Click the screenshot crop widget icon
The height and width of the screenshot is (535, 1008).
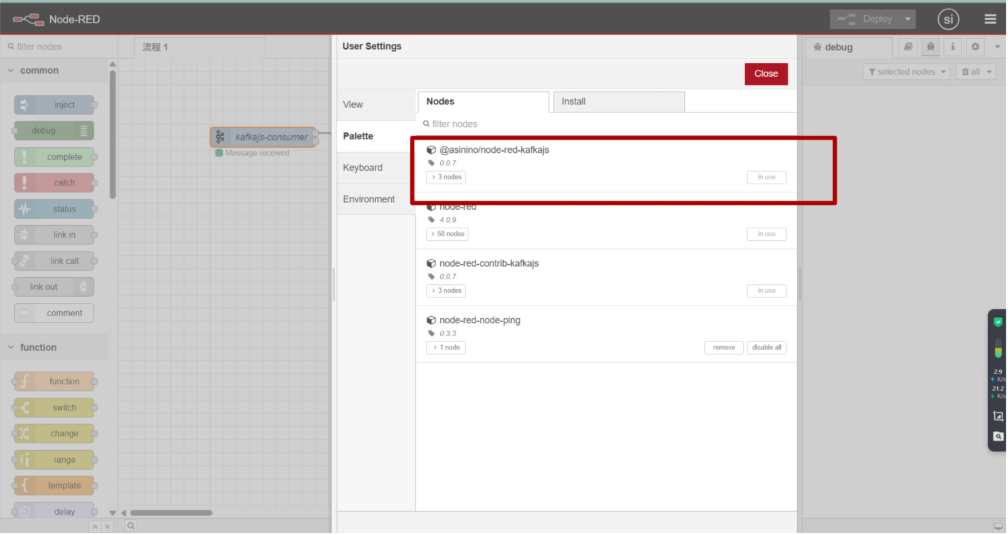coord(997,416)
